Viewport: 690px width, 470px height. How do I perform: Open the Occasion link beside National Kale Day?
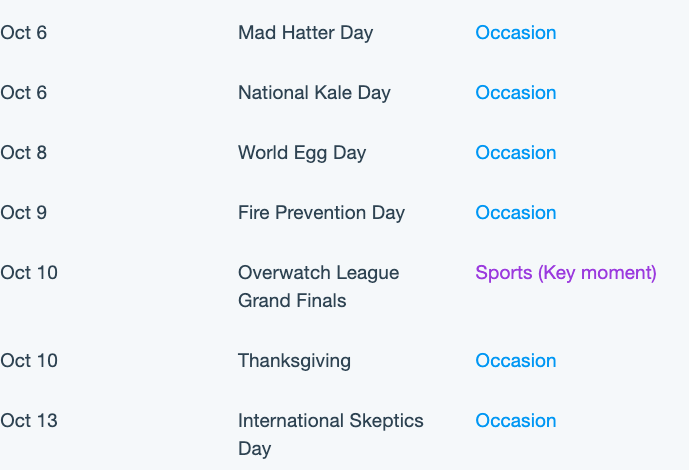[x=516, y=92]
